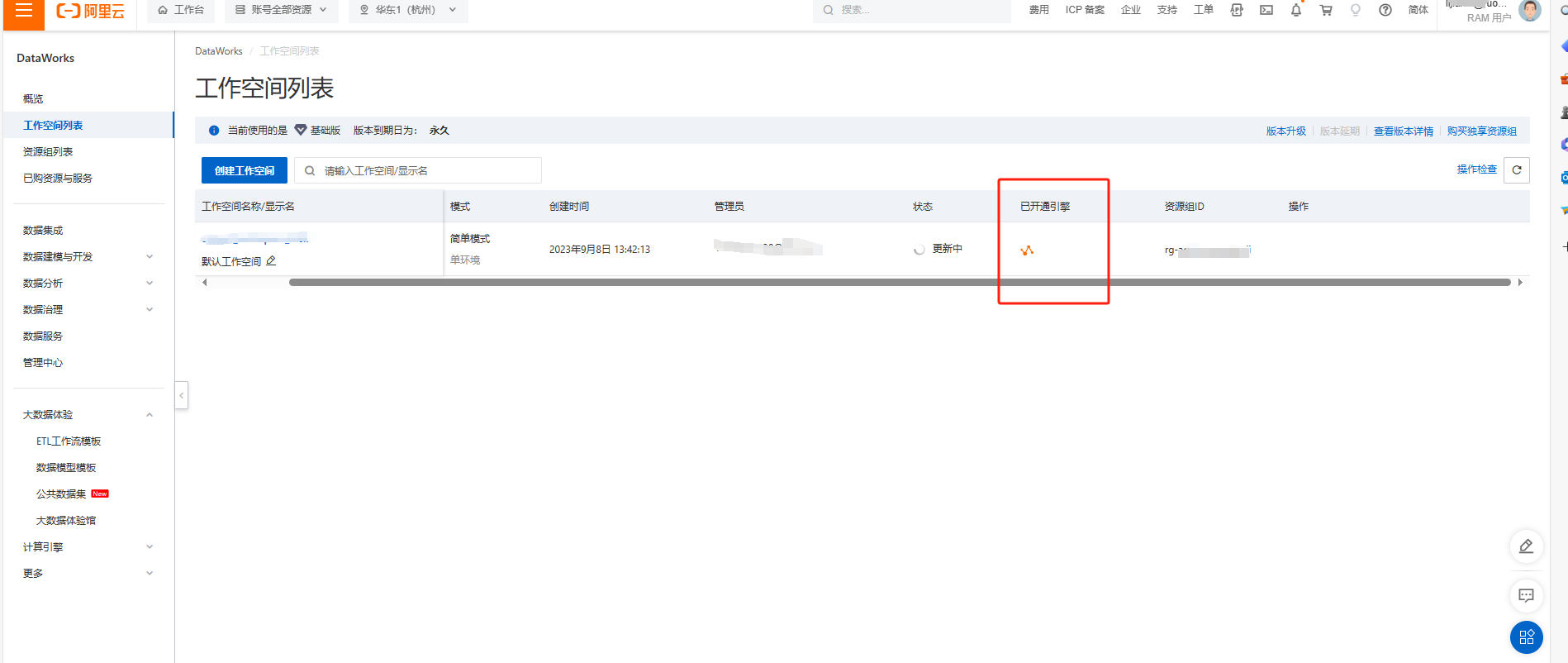The width and height of the screenshot is (1568, 663).
Task: Click the DataWorks breadcrumb link
Action: pyautogui.click(x=219, y=51)
